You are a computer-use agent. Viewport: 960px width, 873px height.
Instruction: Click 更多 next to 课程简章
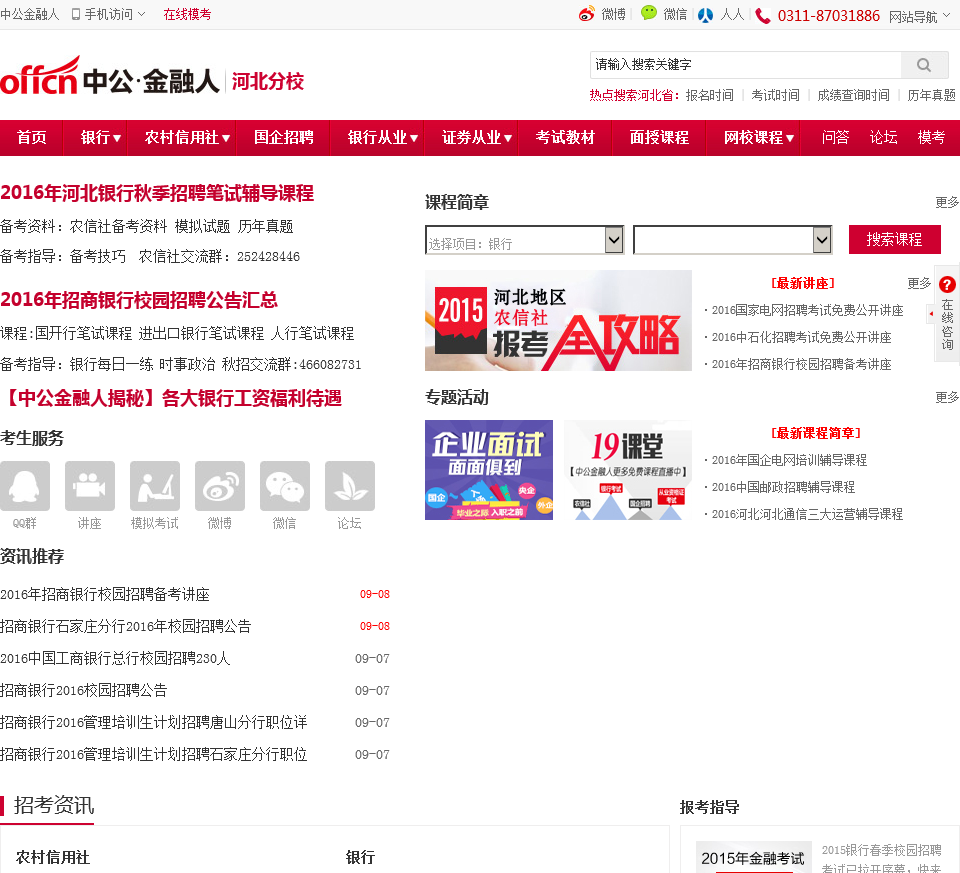click(x=947, y=202)
